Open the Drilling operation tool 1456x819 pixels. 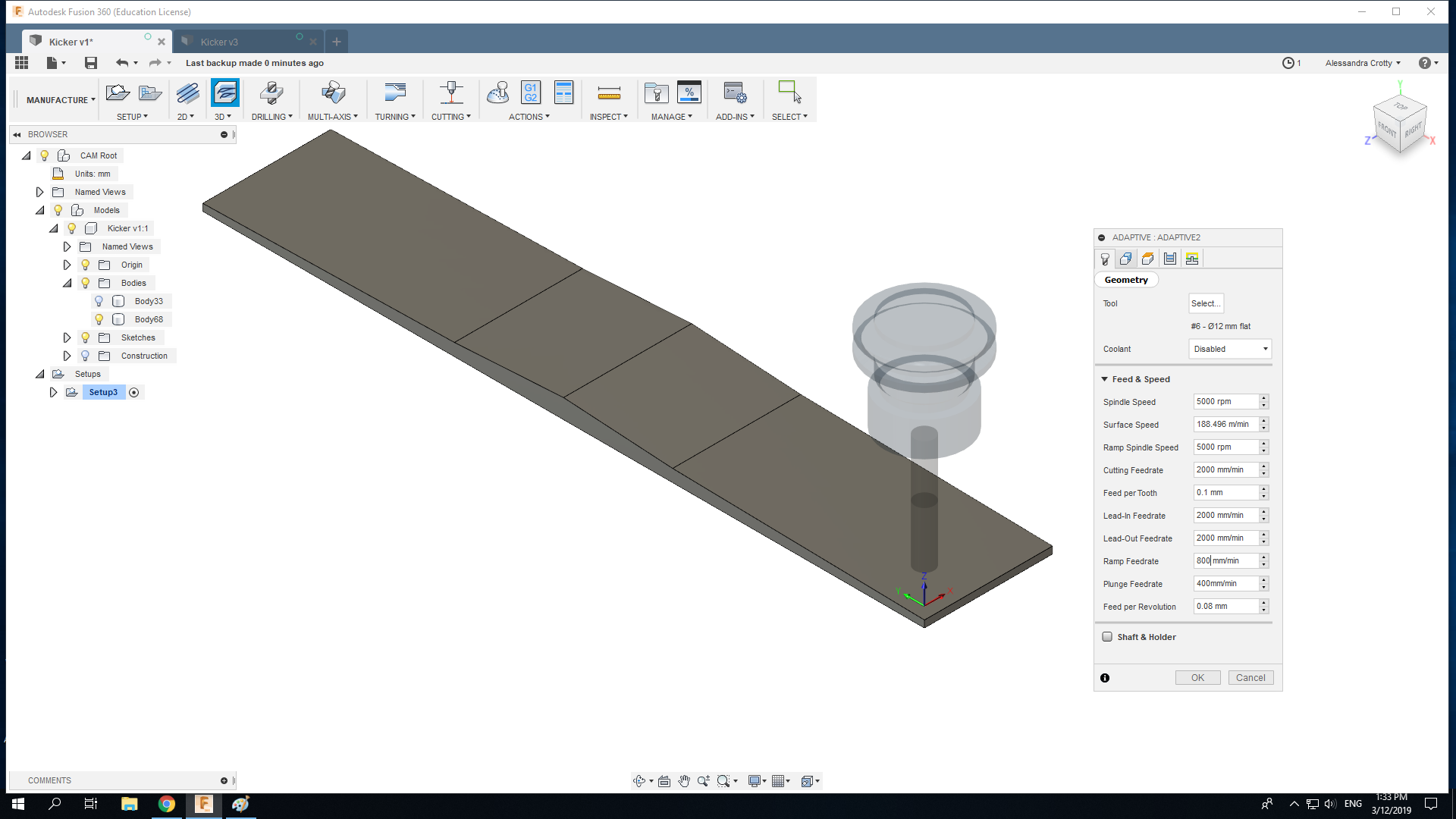[x=271, y=93]
